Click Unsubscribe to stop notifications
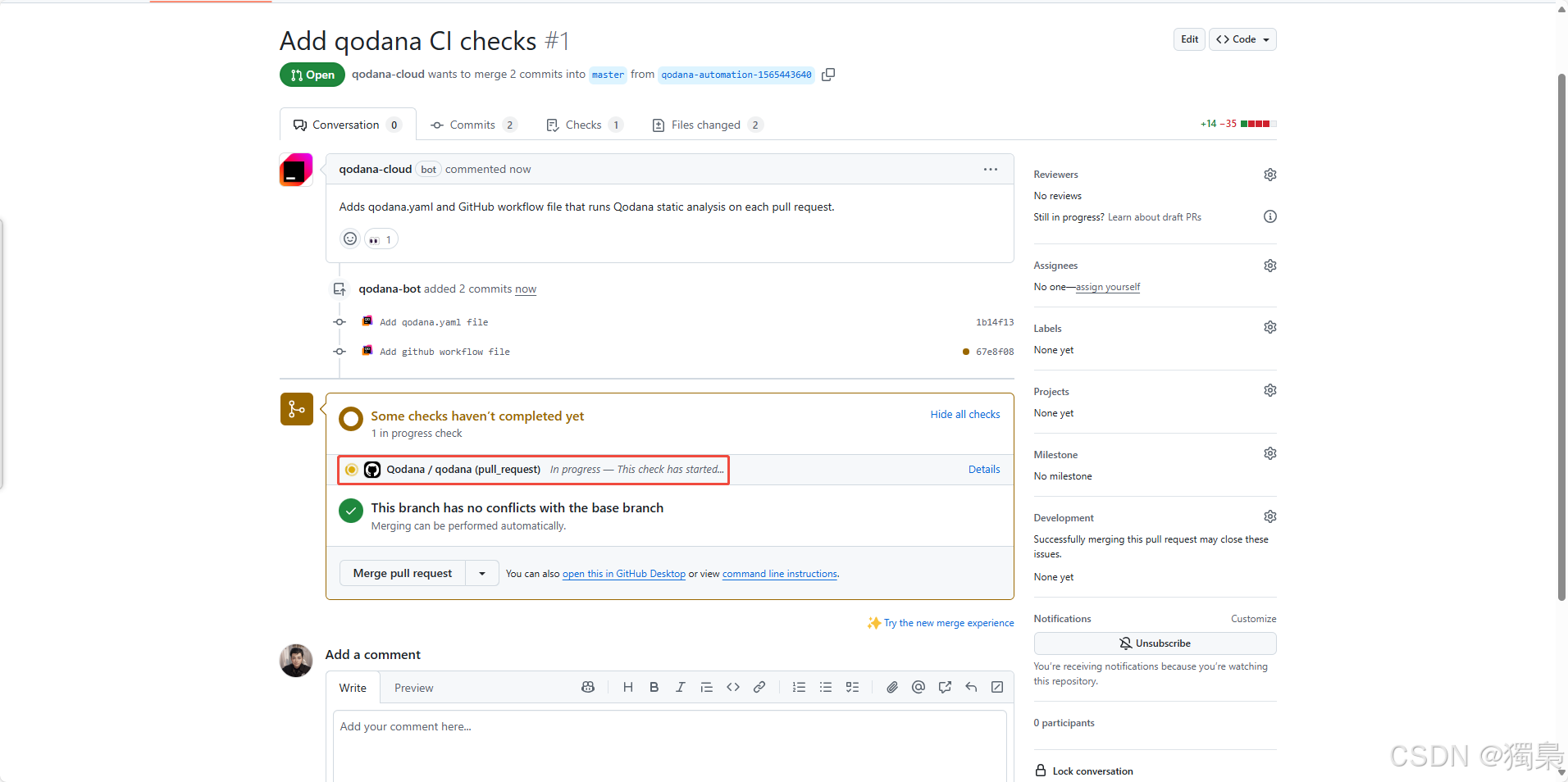This screenshot has height=782, width=1568. [x=1155, y=643]
